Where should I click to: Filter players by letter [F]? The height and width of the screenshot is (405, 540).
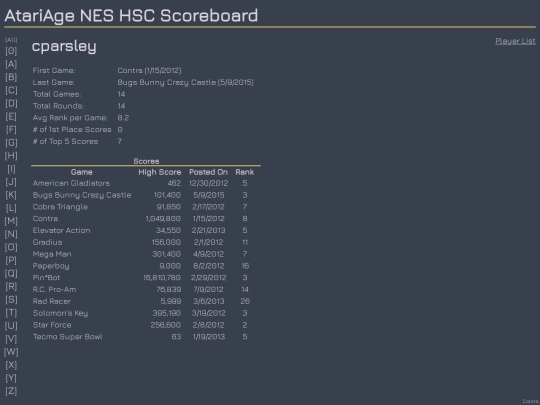click(x=11, y=129)
